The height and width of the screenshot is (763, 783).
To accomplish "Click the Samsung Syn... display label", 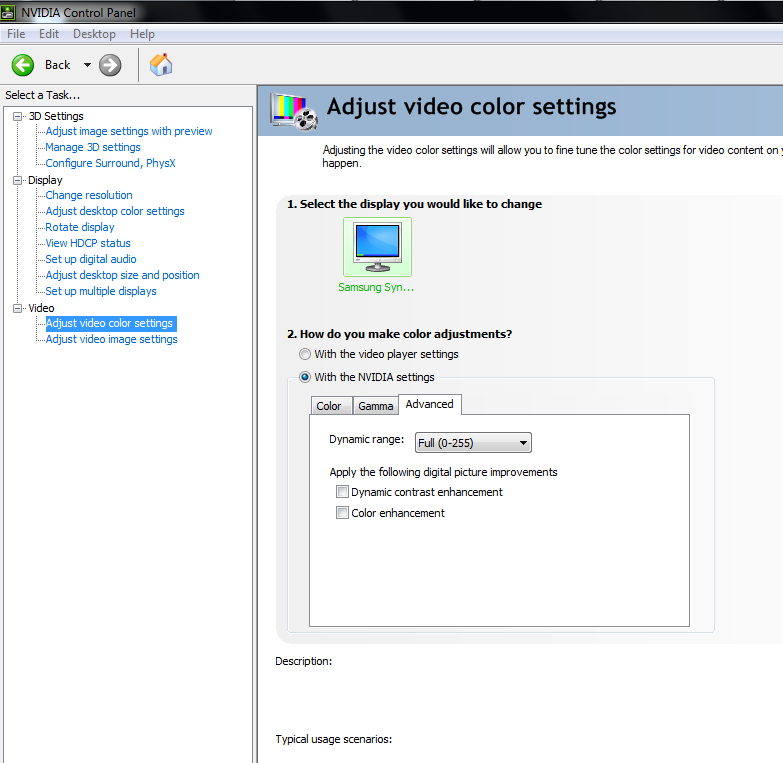I will 376,287.
